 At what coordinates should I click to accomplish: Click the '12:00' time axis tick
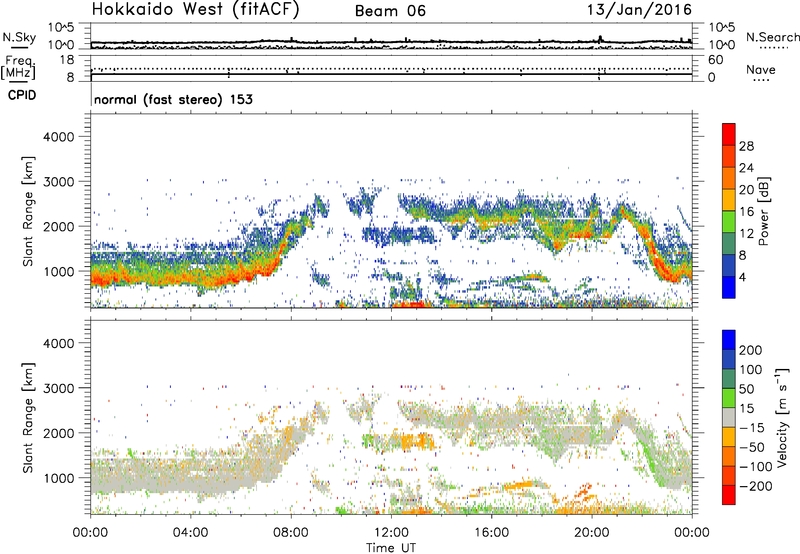[391, 533]
